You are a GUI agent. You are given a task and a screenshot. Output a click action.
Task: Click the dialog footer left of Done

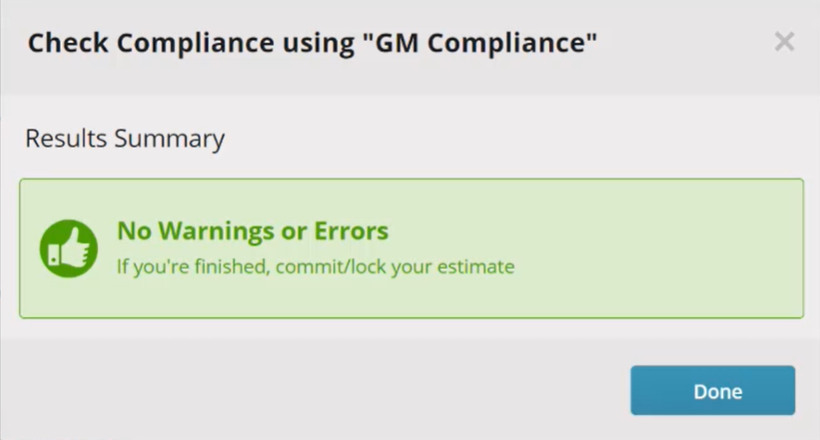tap(314, 390)
